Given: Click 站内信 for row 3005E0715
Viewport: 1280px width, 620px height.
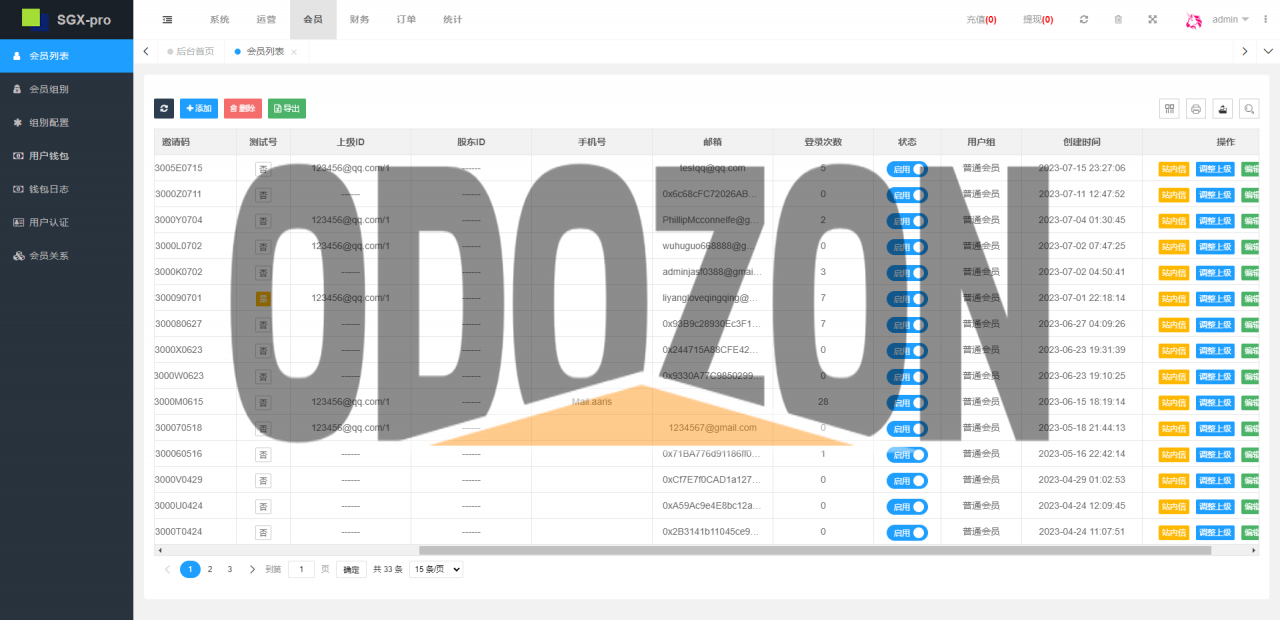Looking at the screenshot, I should pyautogui.click(x=1174, y=169).
